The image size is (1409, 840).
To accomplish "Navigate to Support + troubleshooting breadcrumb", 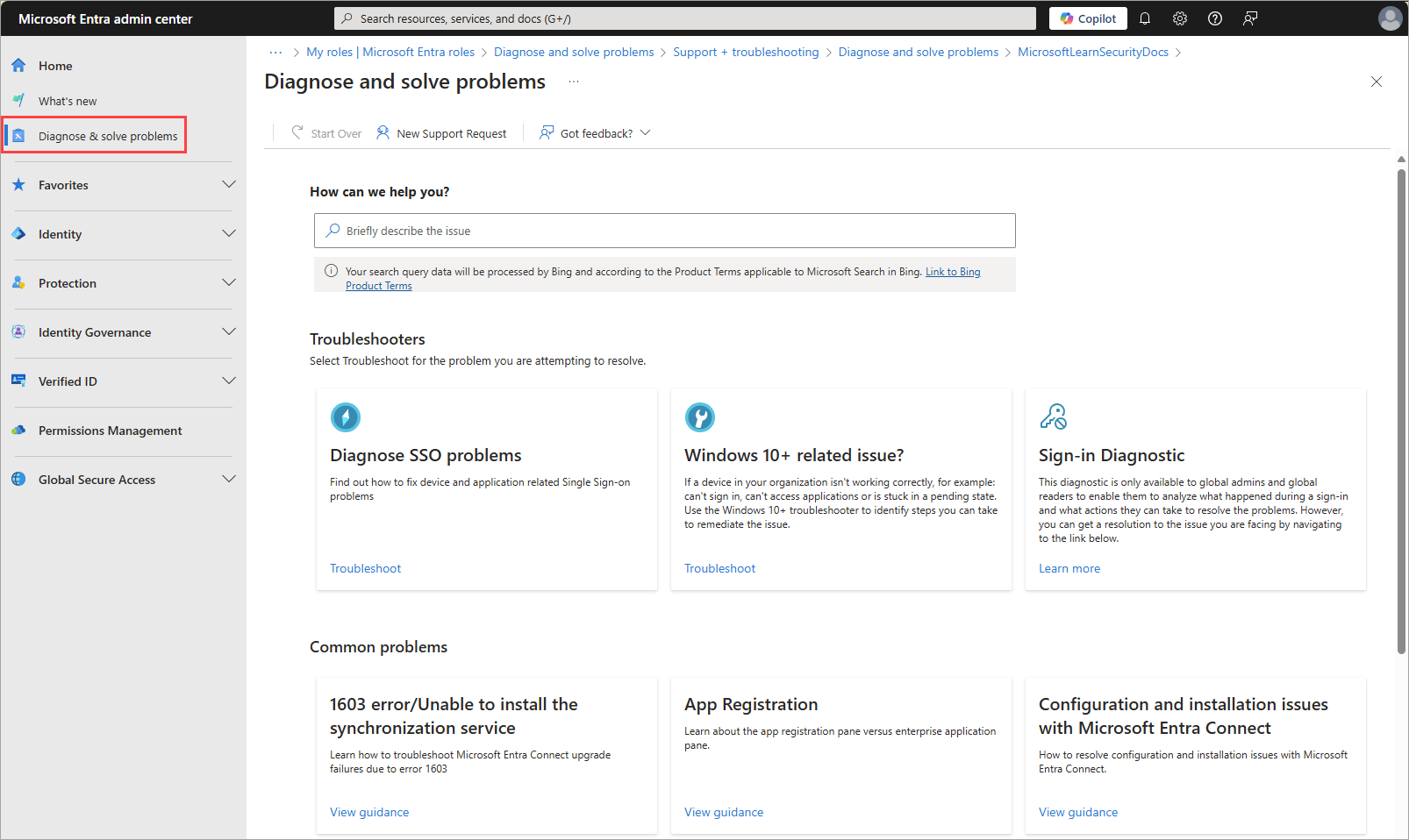I will click(746, 52).
